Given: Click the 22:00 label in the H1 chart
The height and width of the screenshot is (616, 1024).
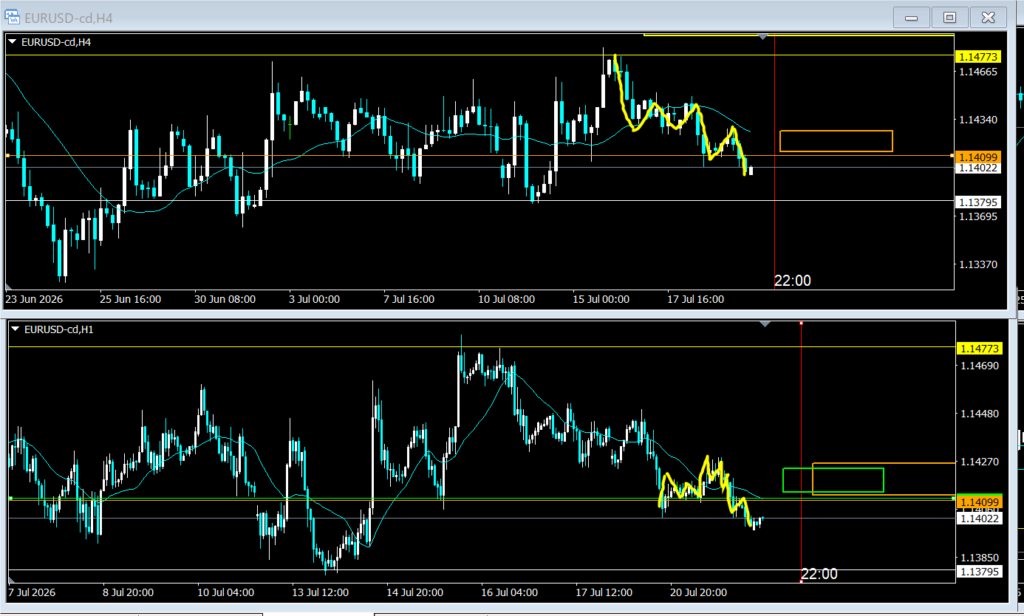Looking at the screenshot, I should [819, 574].
